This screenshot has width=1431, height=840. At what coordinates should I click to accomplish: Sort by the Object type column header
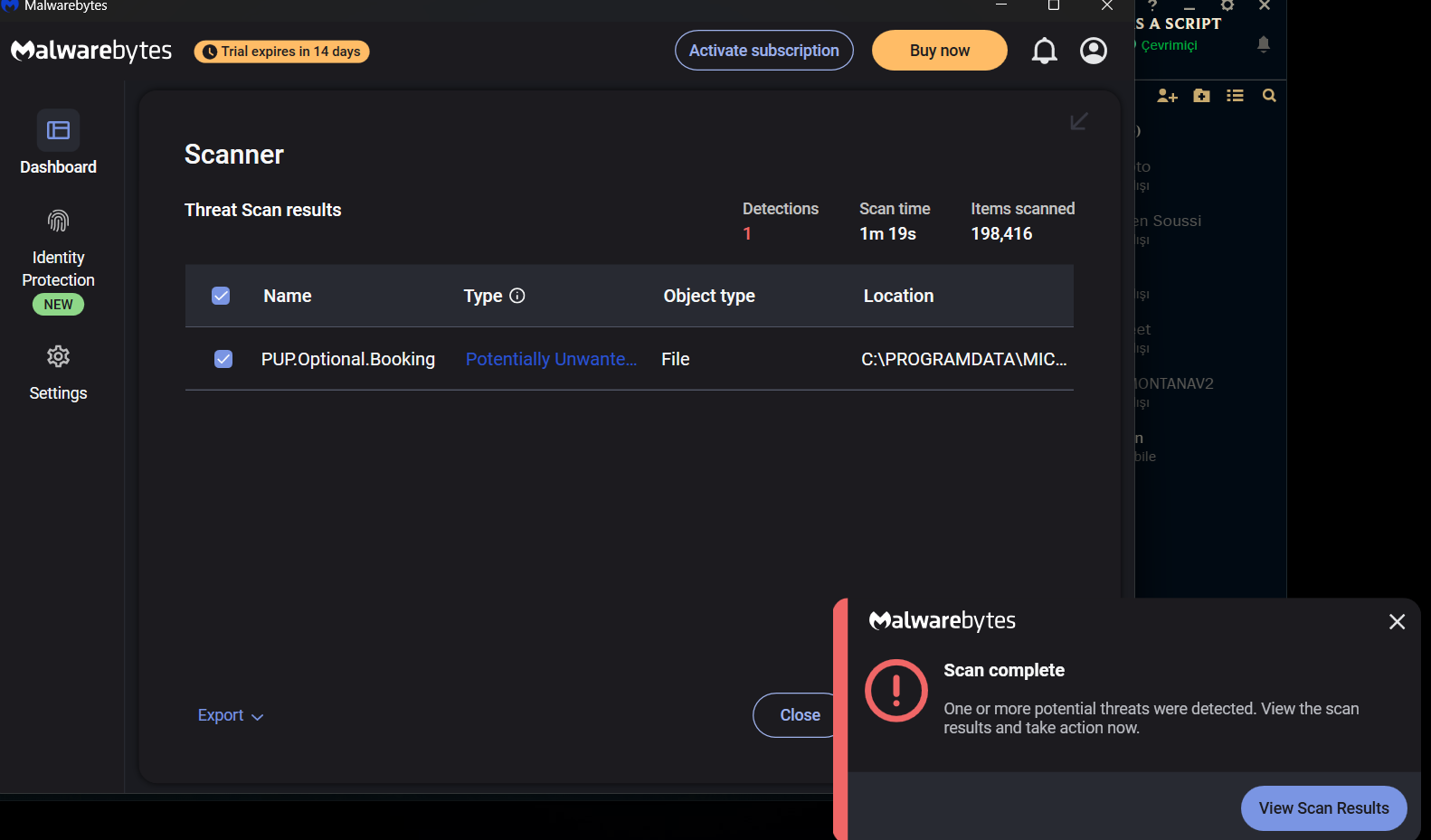[709, 296]
